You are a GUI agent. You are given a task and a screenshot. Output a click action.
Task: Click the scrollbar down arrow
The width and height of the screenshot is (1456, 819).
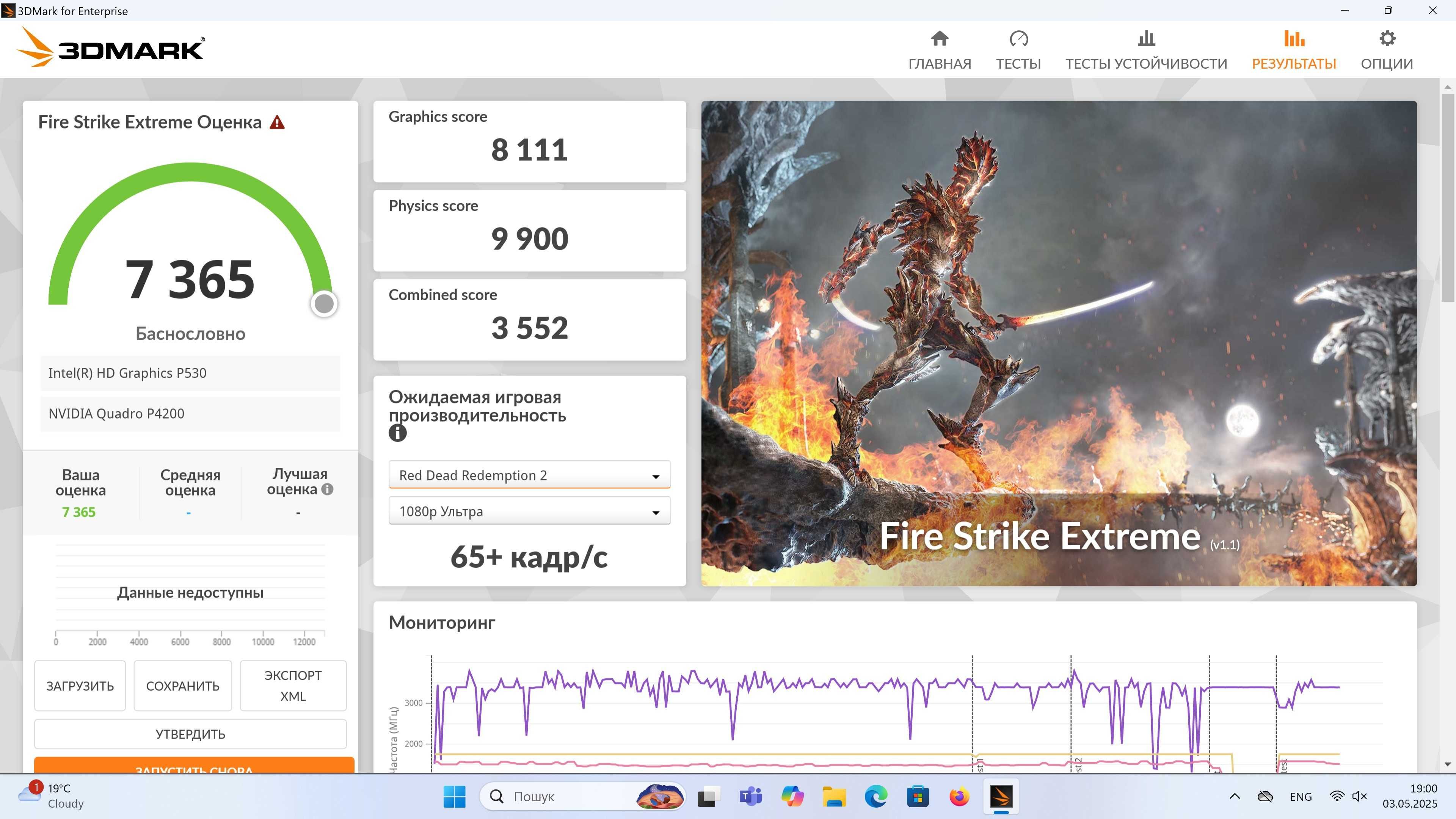pyautogui.click(x=1447, y=764)
